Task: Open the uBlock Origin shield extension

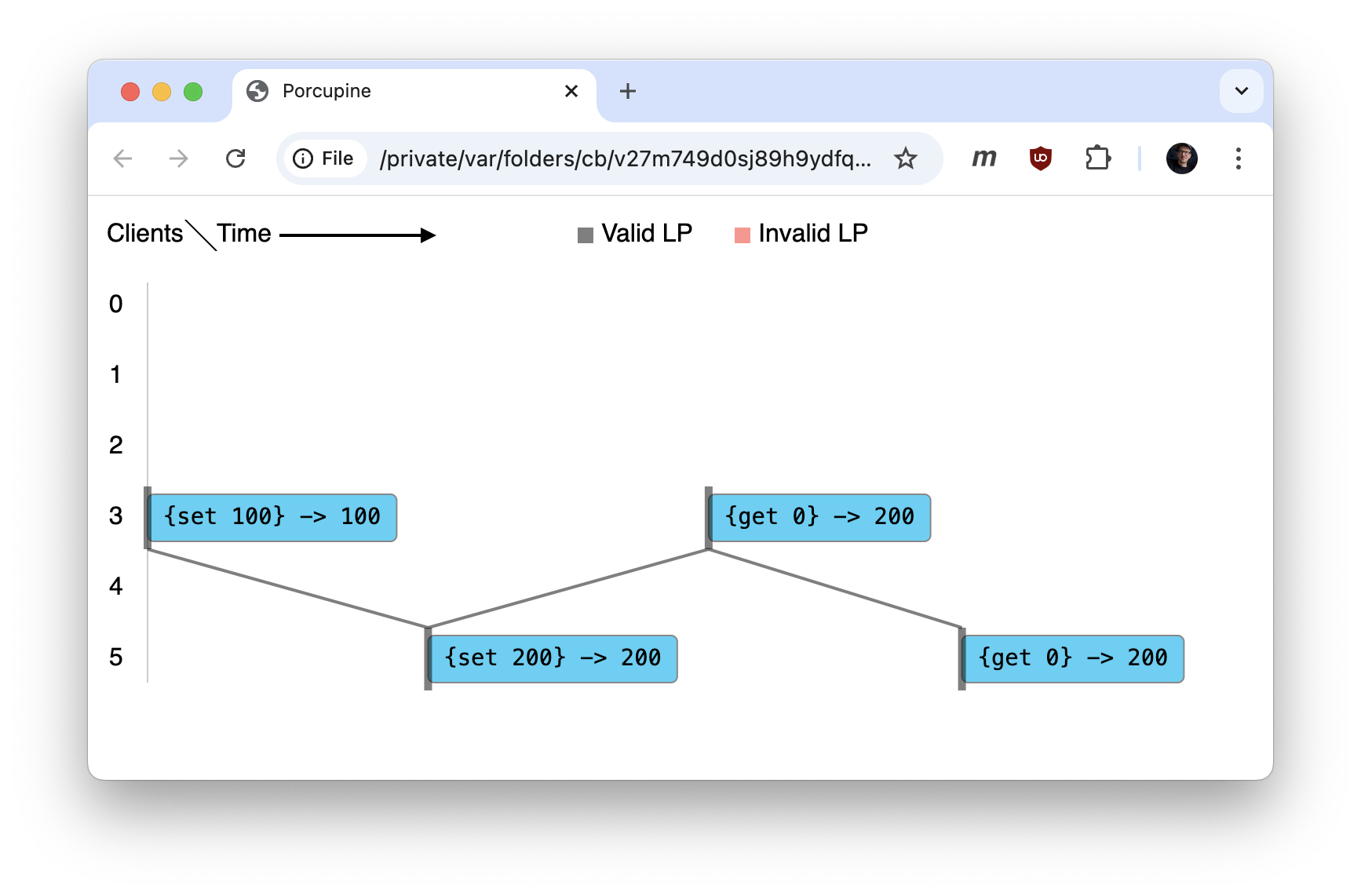Action: [1041, 158]
